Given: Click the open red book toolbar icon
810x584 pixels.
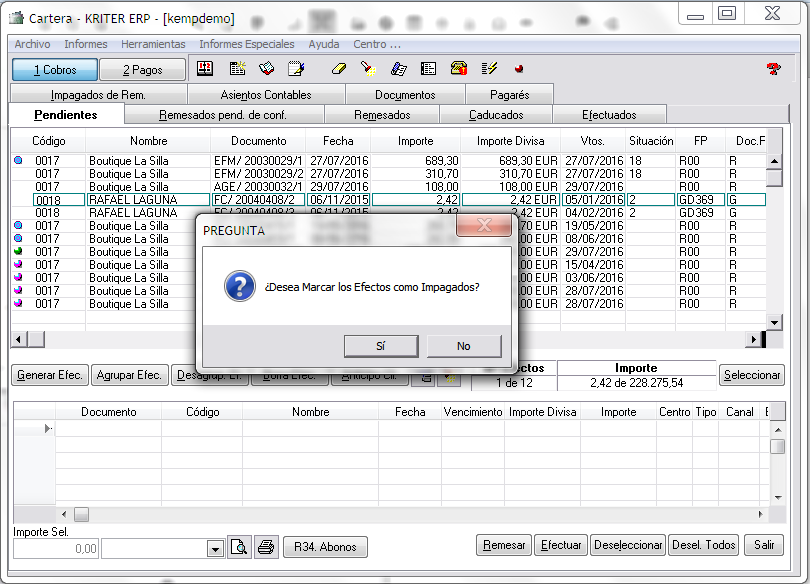Looking at the screenshot, I should coord(267,69).
